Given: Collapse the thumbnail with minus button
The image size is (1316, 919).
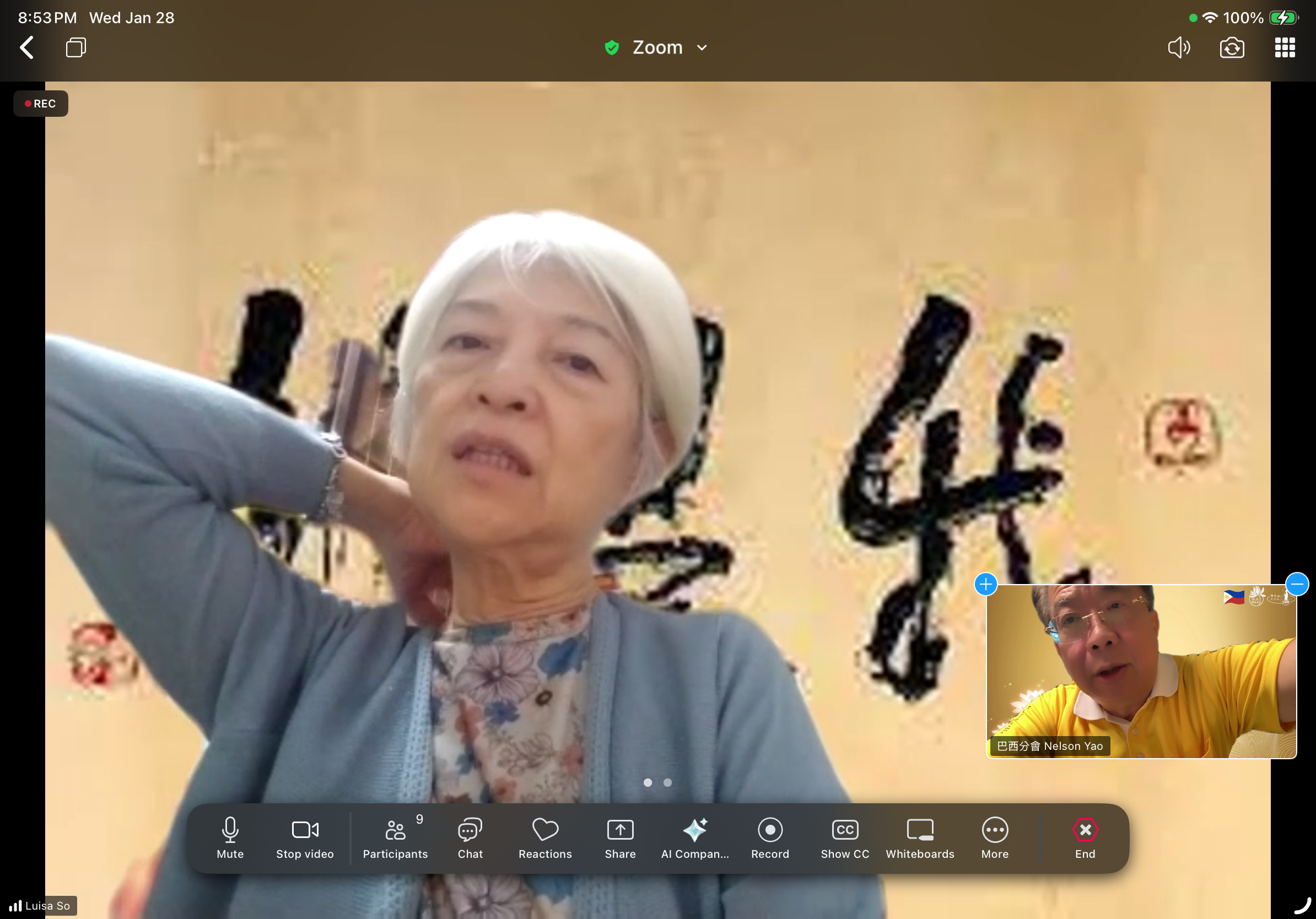Looking at the screenshot, I should pos(1297,585).
